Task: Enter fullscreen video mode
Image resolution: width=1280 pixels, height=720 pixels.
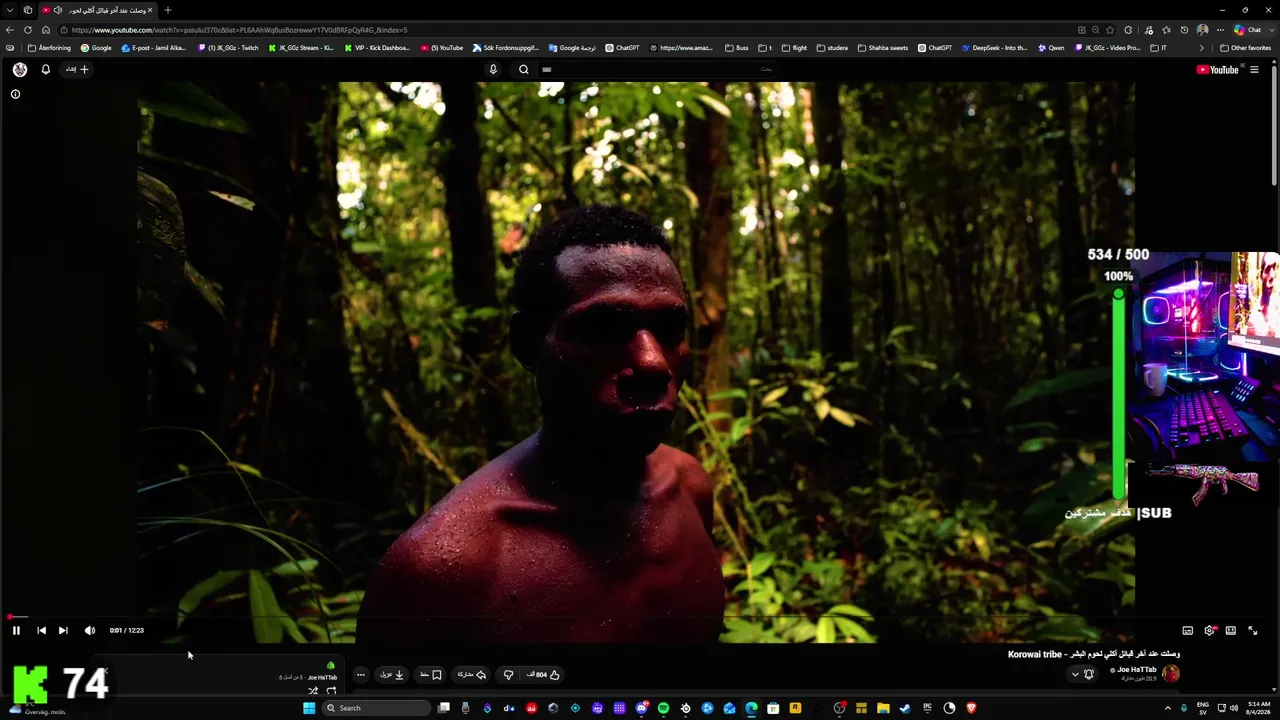Action: 1253,630
